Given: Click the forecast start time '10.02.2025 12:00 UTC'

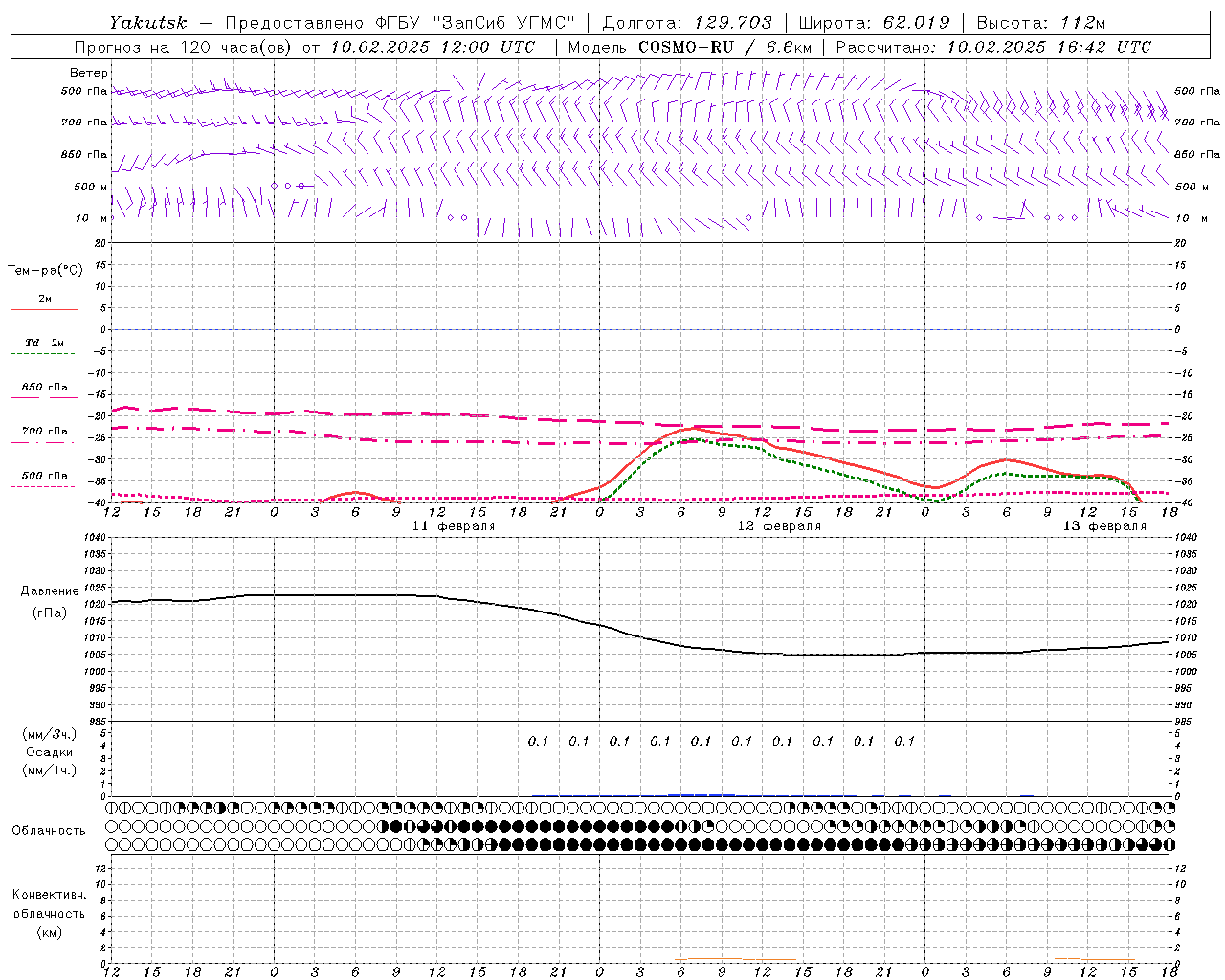Looking at the screenshot, I should pos(434,47).
